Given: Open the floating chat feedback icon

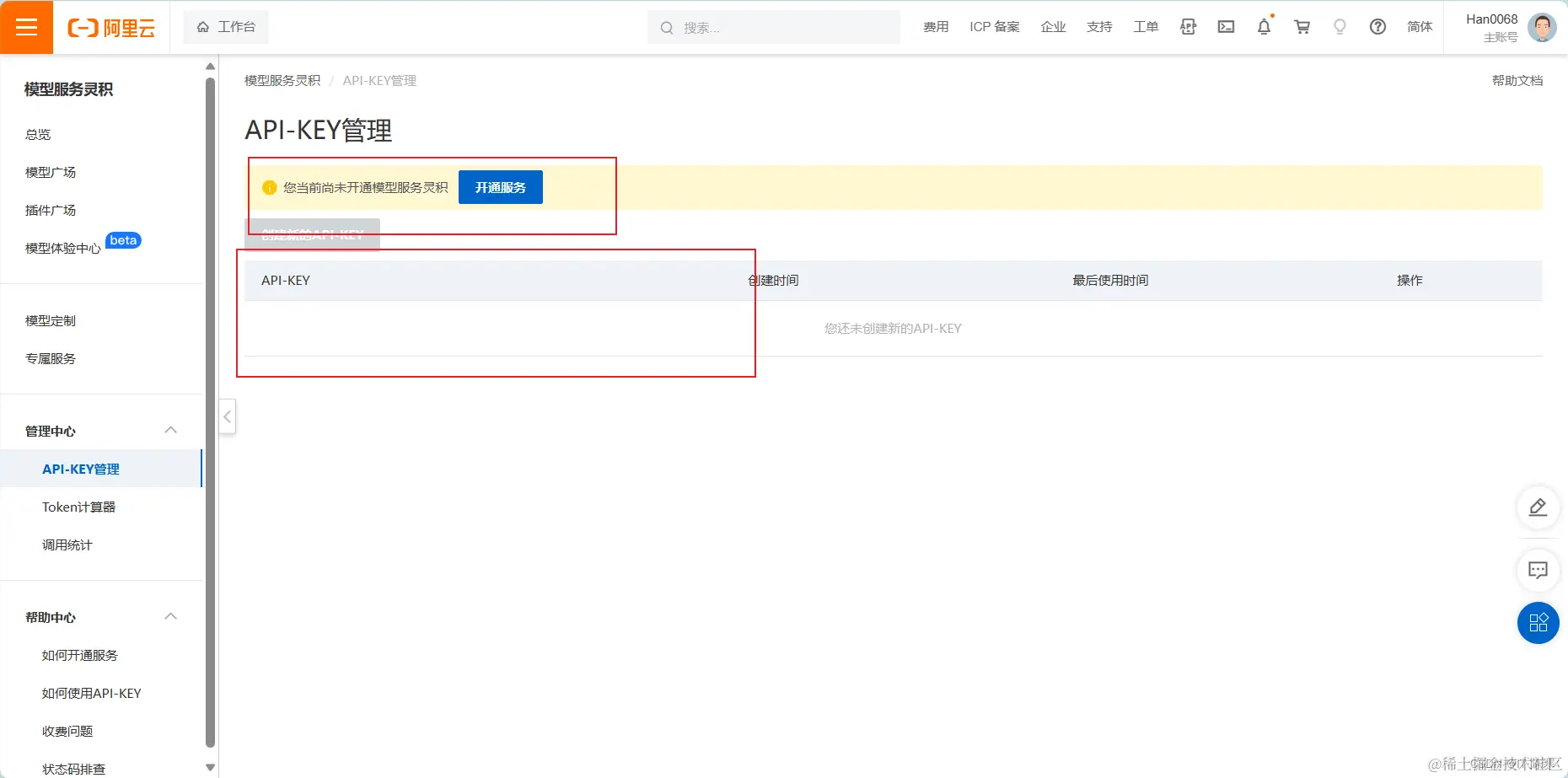Looking at the screenshot, I should [1538, 571].
